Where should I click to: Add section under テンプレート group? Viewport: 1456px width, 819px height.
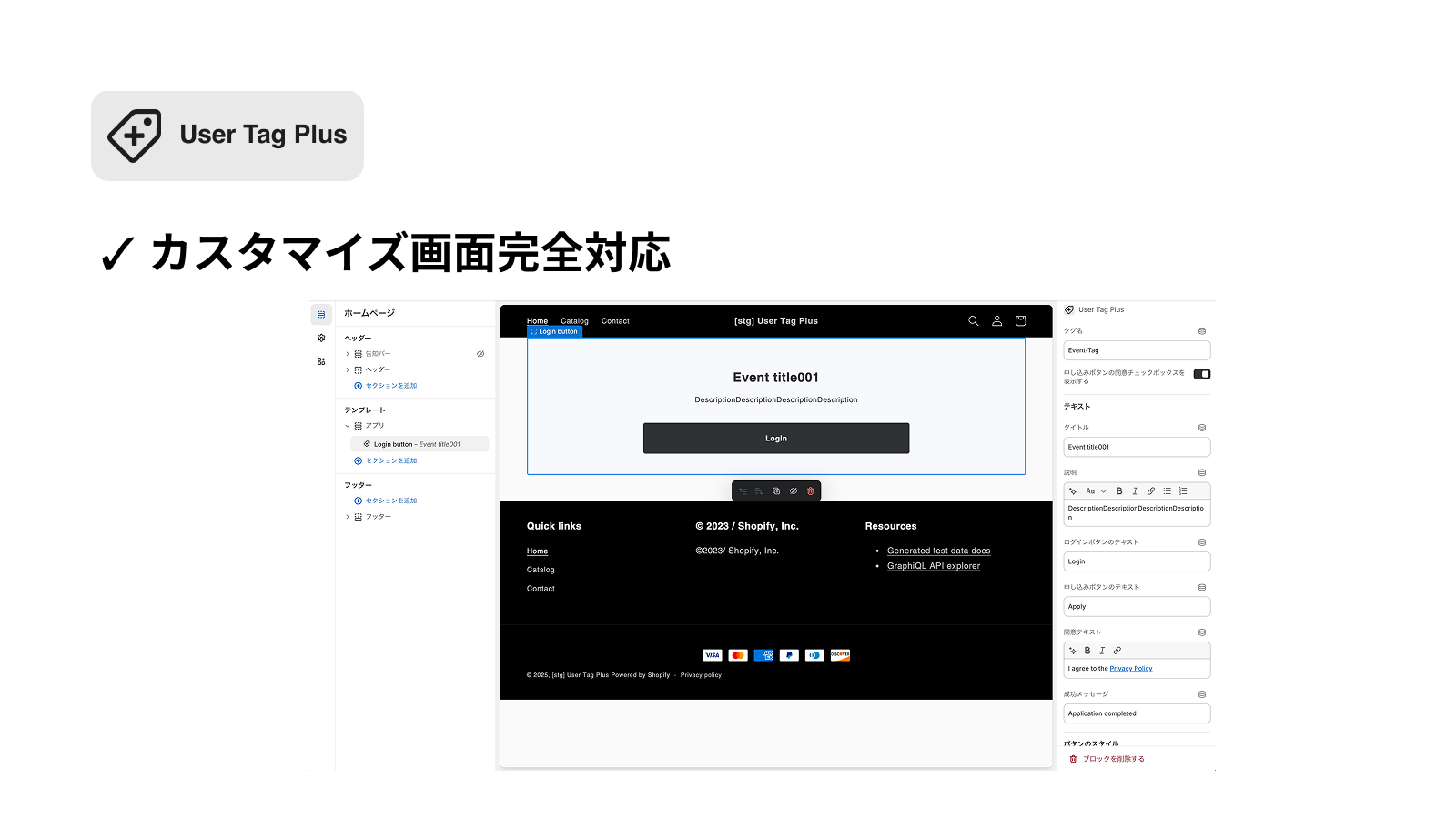click(386, 461)
